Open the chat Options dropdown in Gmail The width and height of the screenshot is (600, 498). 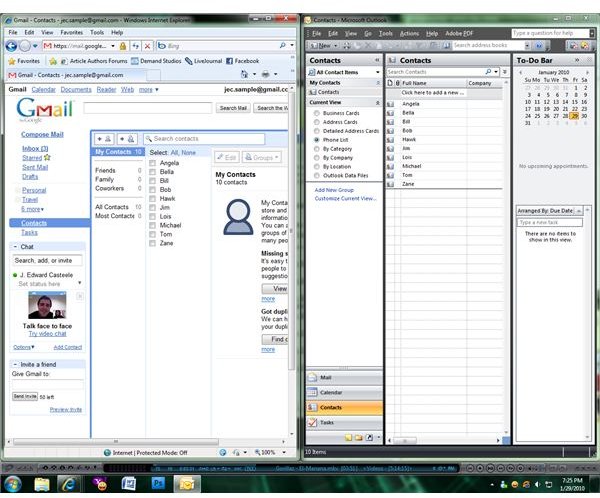24,347
